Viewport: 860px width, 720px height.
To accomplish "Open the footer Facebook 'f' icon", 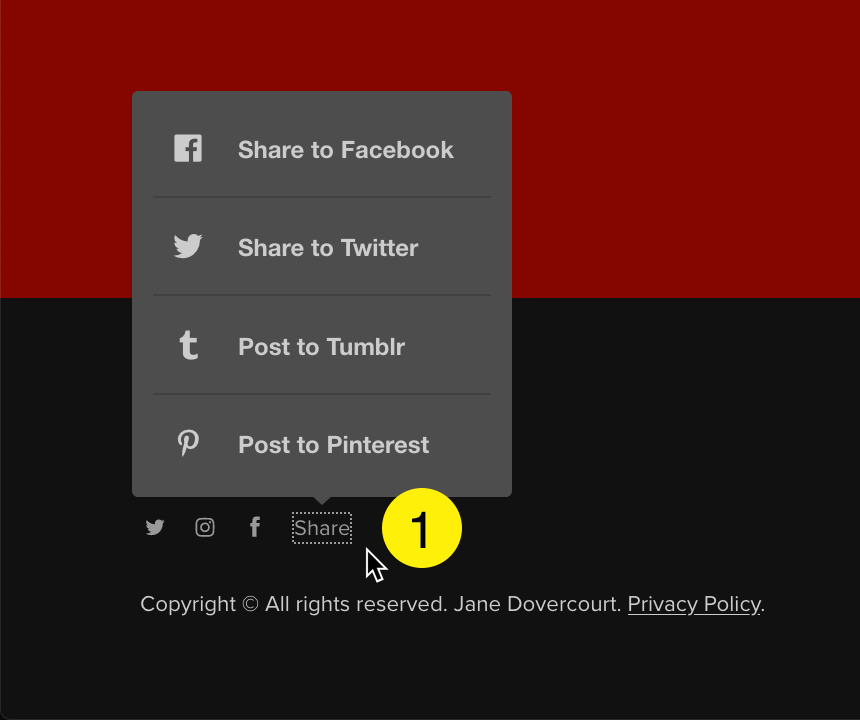I will click(x=254, y=527).
